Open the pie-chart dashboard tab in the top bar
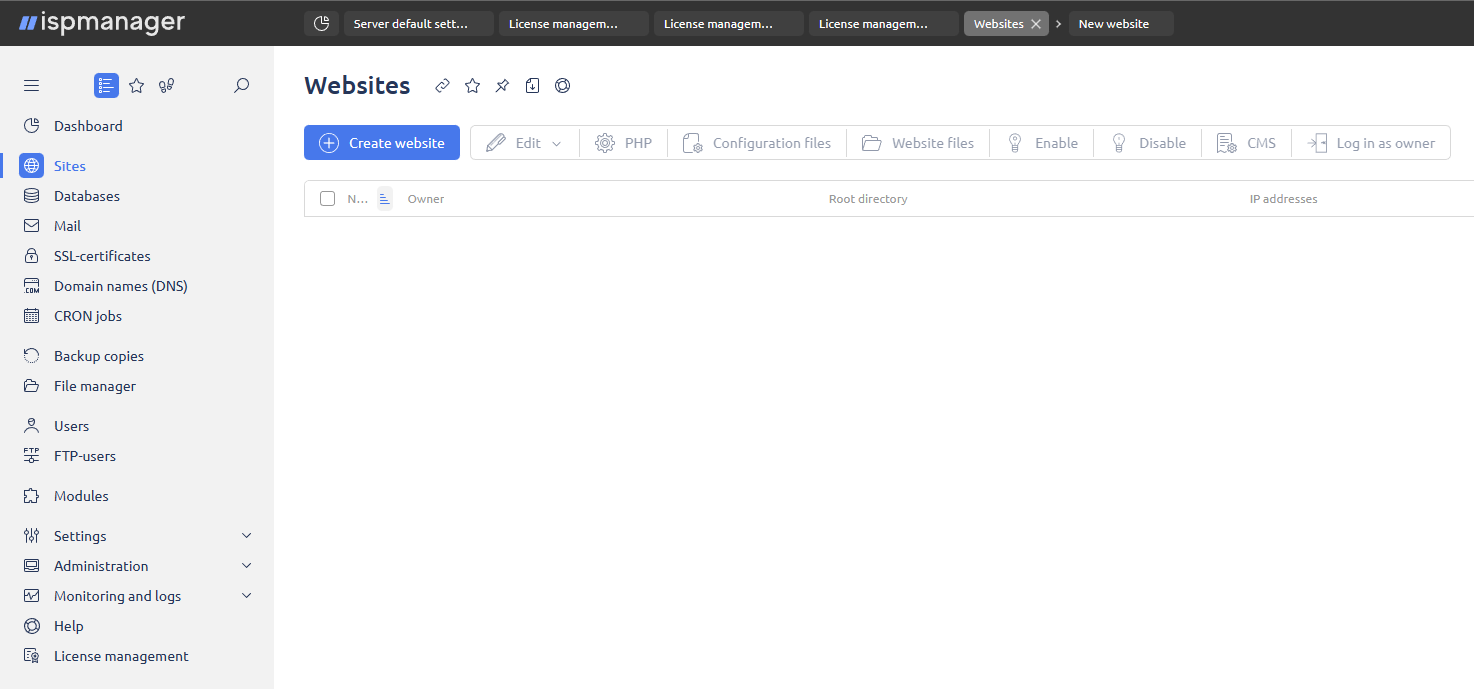 (x=321, y=24)
